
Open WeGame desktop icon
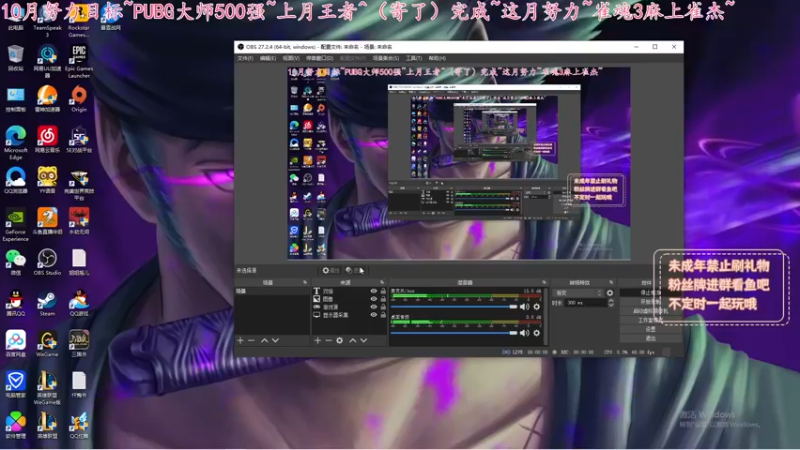[x=47, y=343]
